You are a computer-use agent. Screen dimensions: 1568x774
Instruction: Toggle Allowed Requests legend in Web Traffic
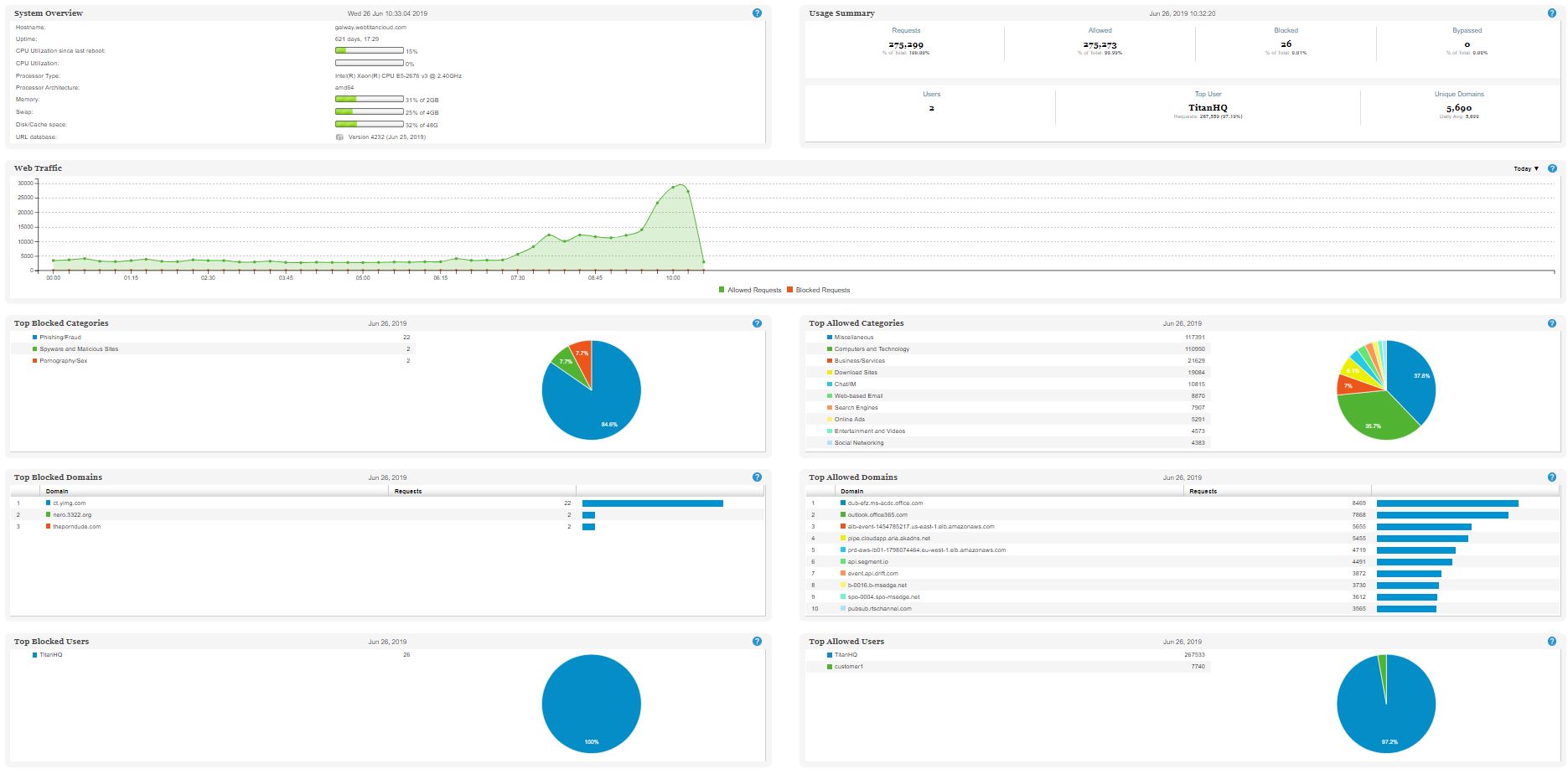(x=750, y=290)
